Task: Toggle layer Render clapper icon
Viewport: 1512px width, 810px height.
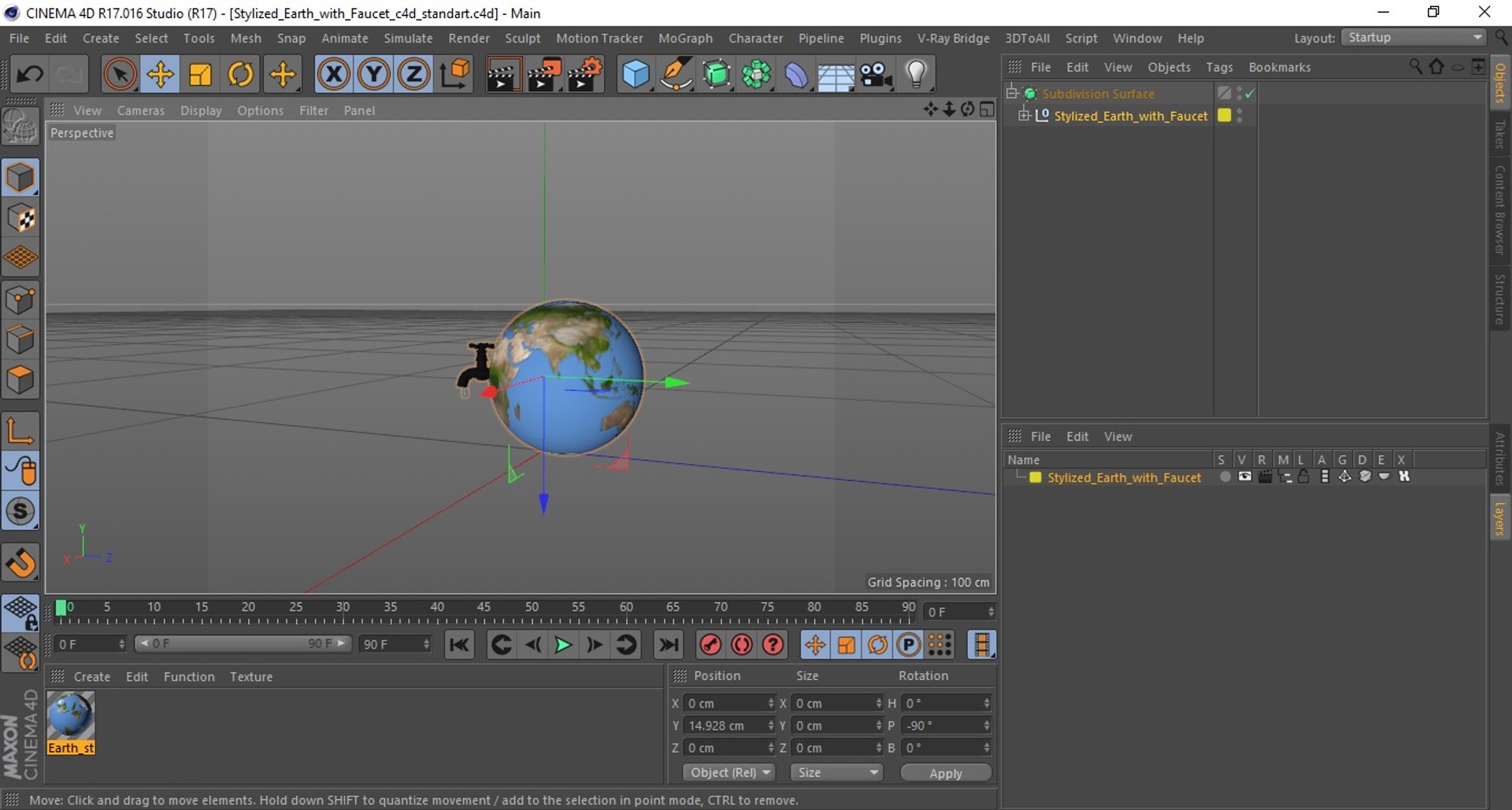Action: tap(1265, 477)
